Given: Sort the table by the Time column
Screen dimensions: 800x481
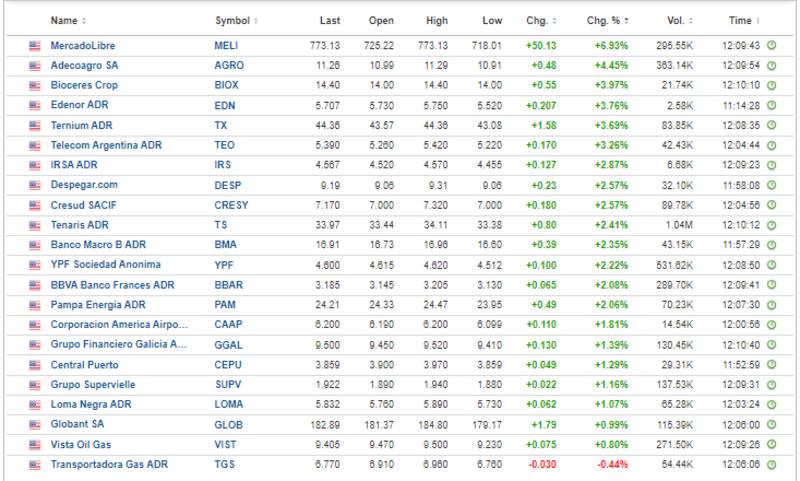Looking at the screenshot, I should click(741, 20).
